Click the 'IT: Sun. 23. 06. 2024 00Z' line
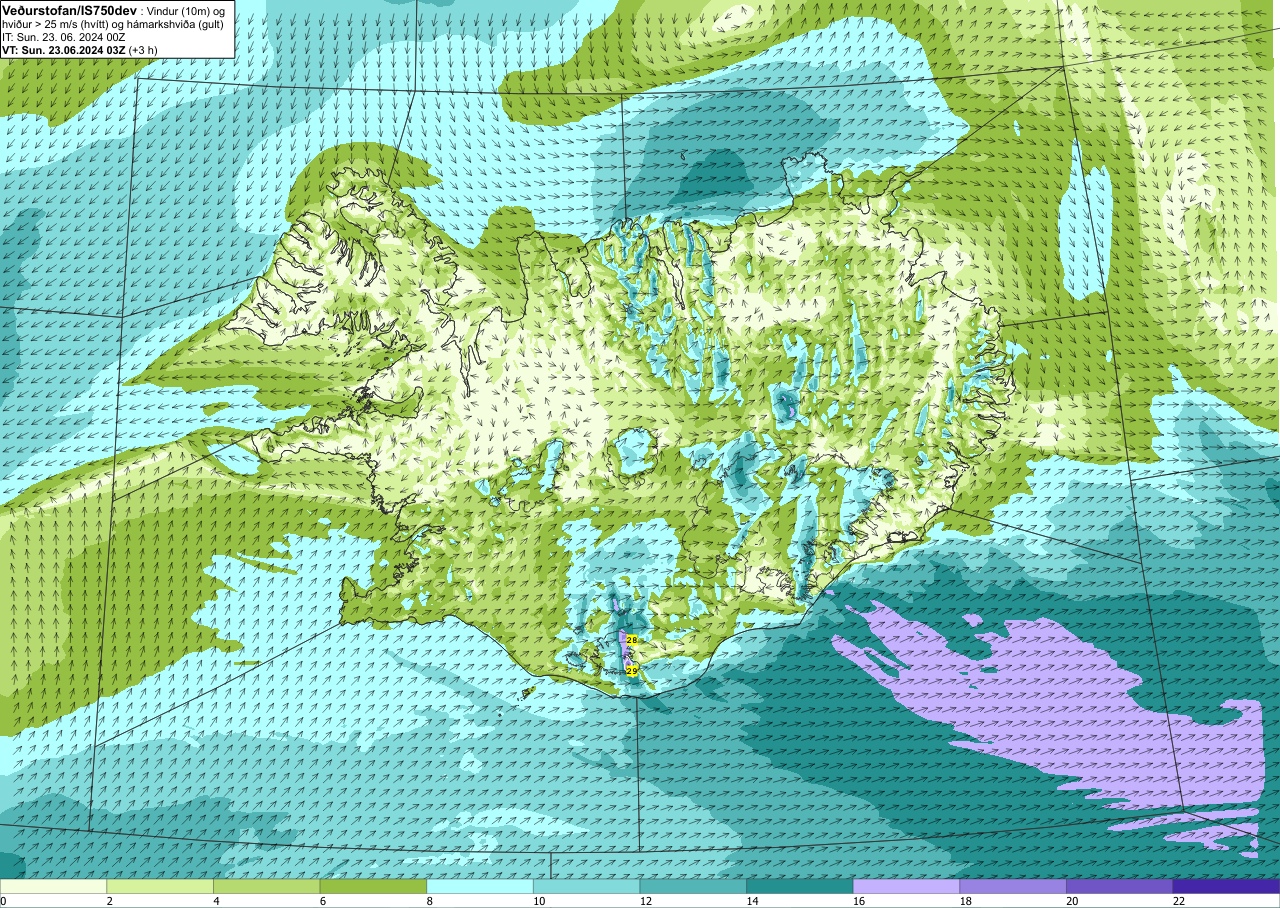 coord(63,36)
